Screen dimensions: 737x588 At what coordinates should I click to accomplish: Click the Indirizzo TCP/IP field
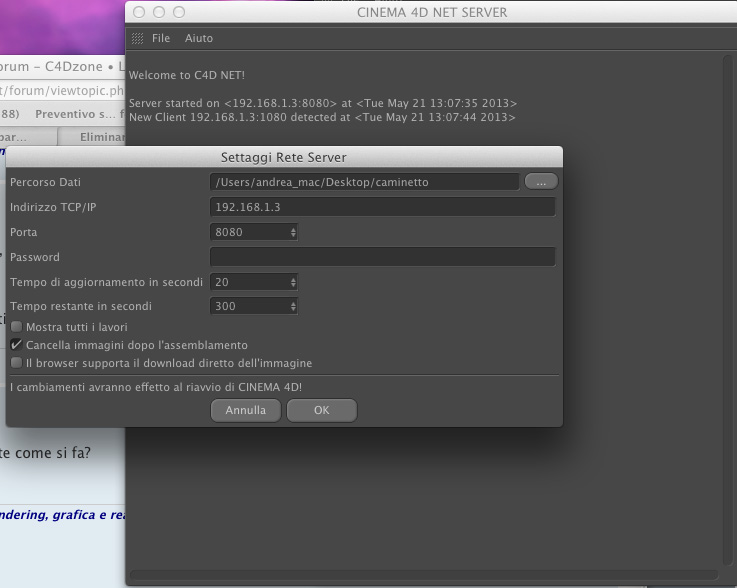pos(383,207)
